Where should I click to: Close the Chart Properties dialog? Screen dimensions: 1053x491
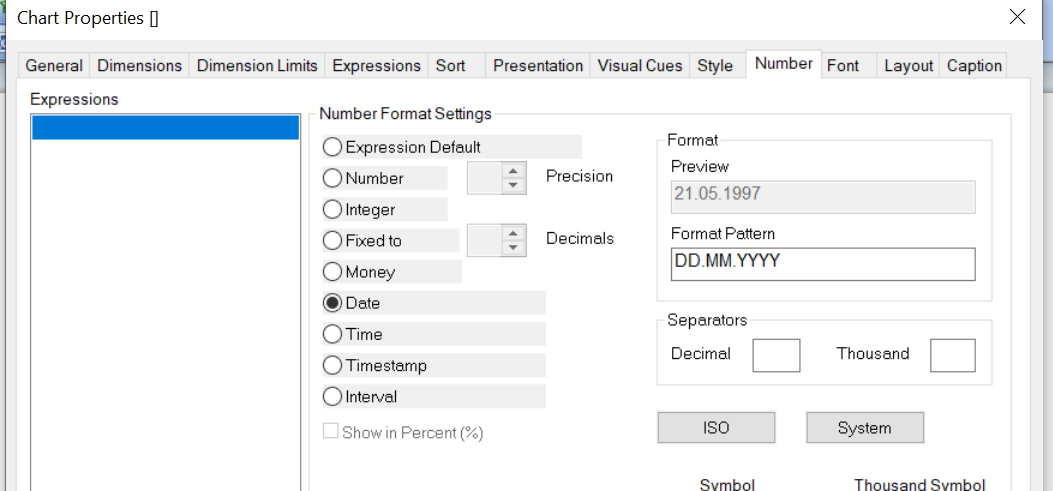coord(1017,17)
